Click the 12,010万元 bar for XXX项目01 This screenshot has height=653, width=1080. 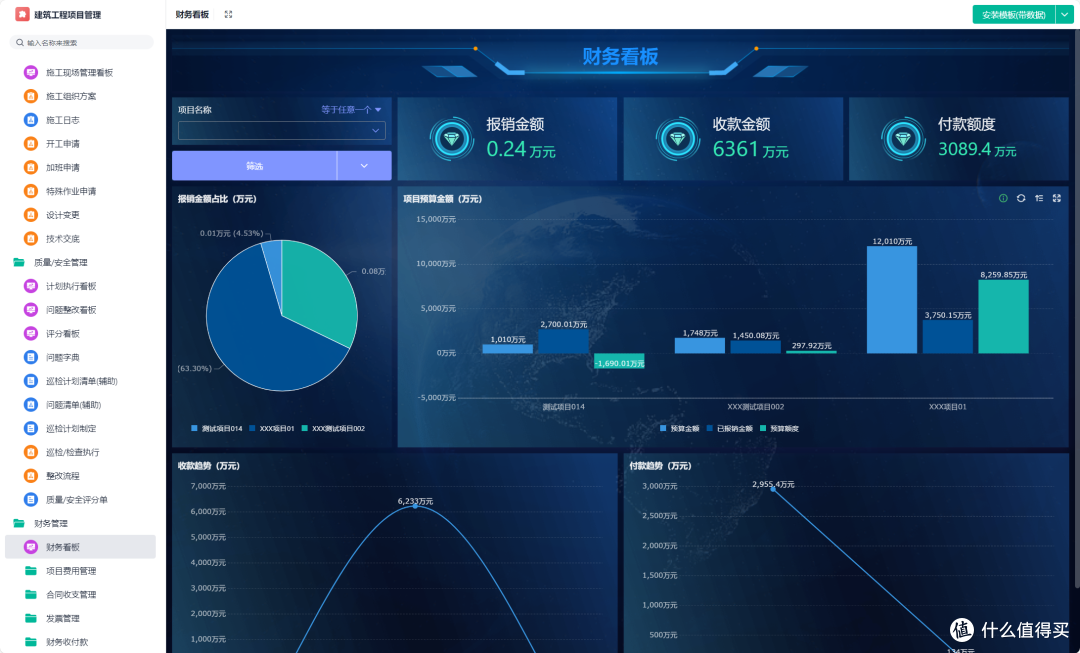coord(892,300)
